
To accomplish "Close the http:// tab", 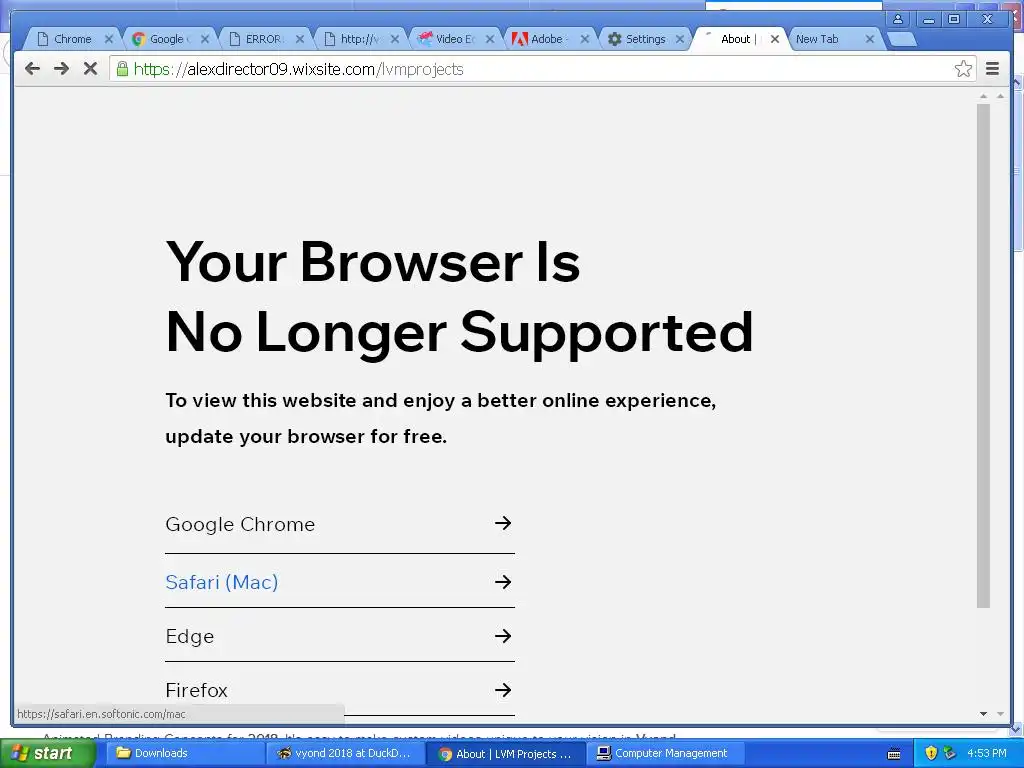I will pyautogui.click(x=395, y=39).
